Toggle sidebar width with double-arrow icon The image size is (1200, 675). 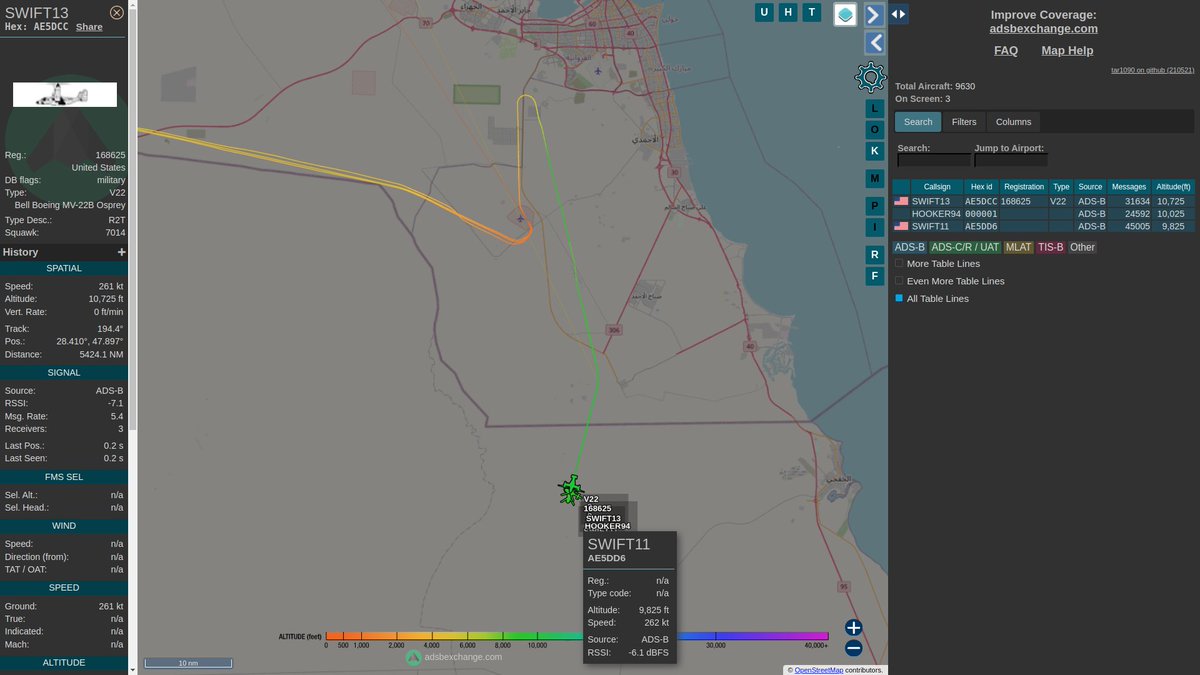(899, 14)
